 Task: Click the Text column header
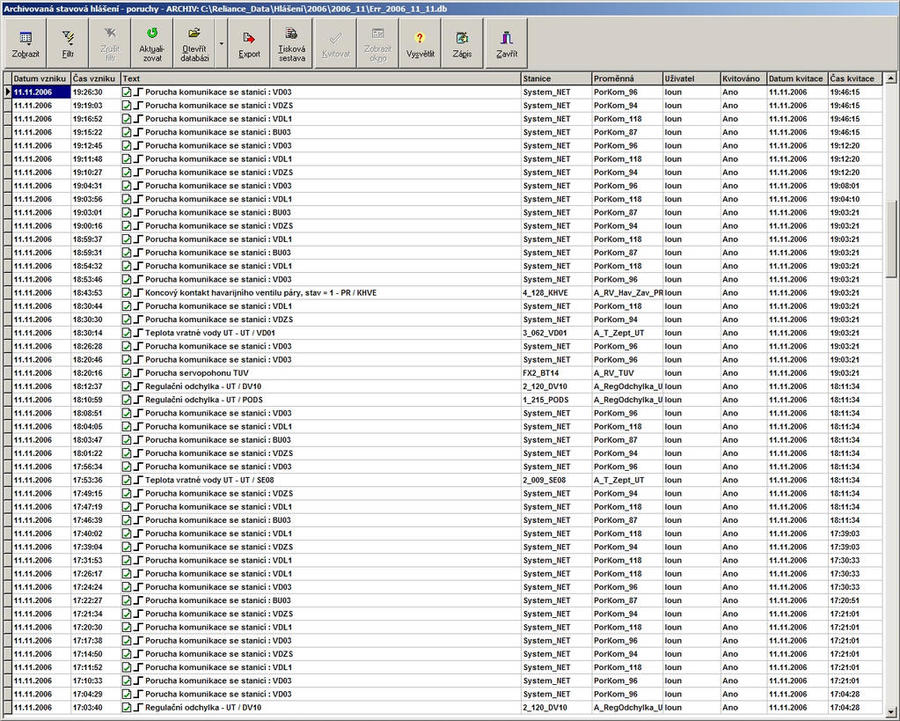point(321,79)
